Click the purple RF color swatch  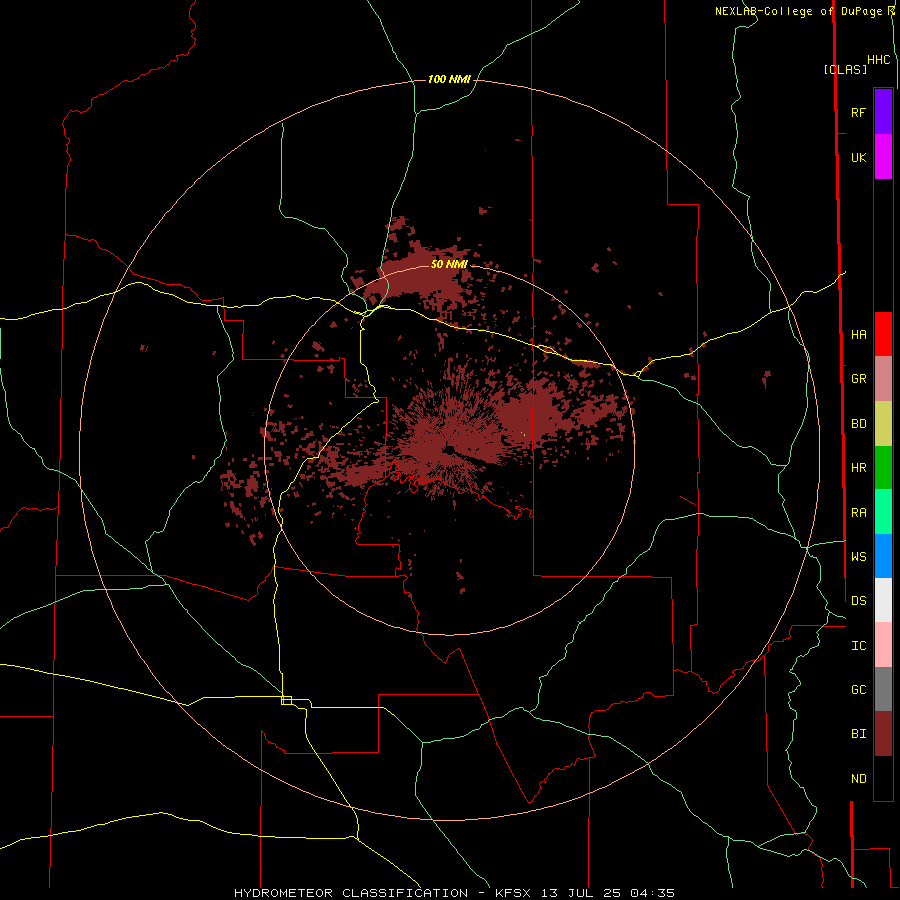883,112
